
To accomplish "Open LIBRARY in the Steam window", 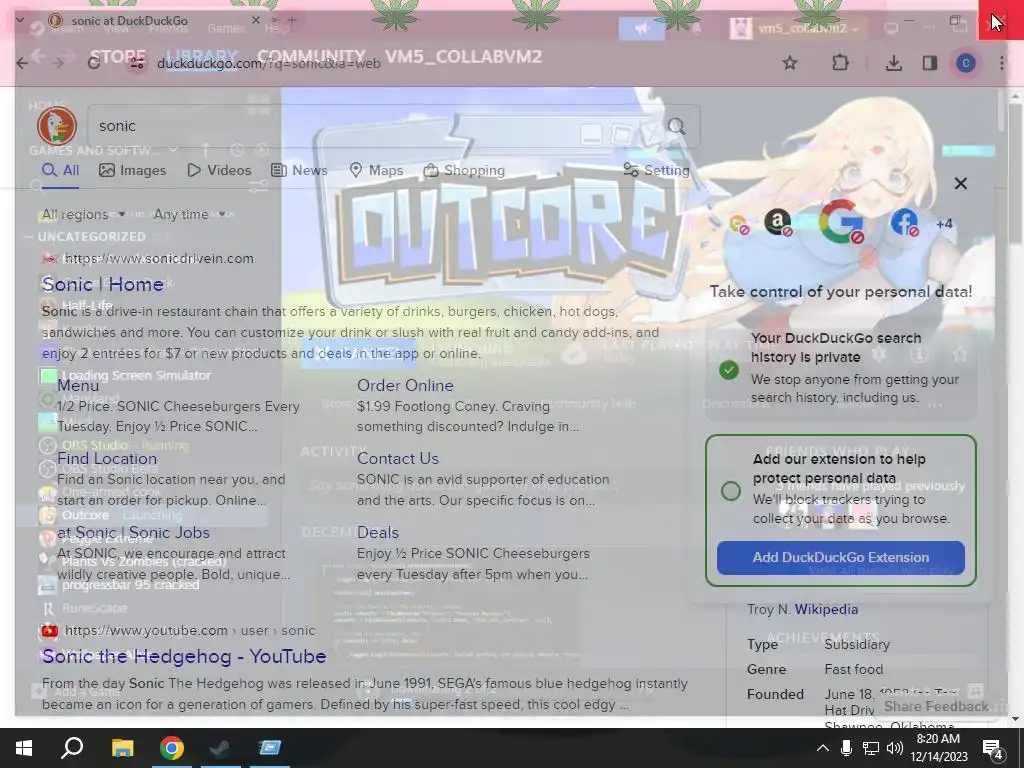I will [202, 57].
